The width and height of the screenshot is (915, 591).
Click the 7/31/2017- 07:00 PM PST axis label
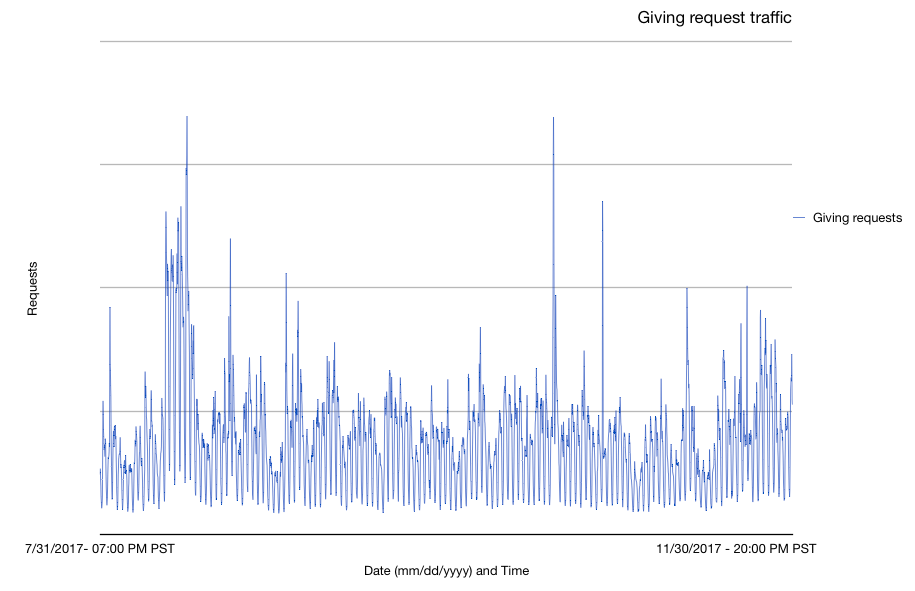pos(100,548)
